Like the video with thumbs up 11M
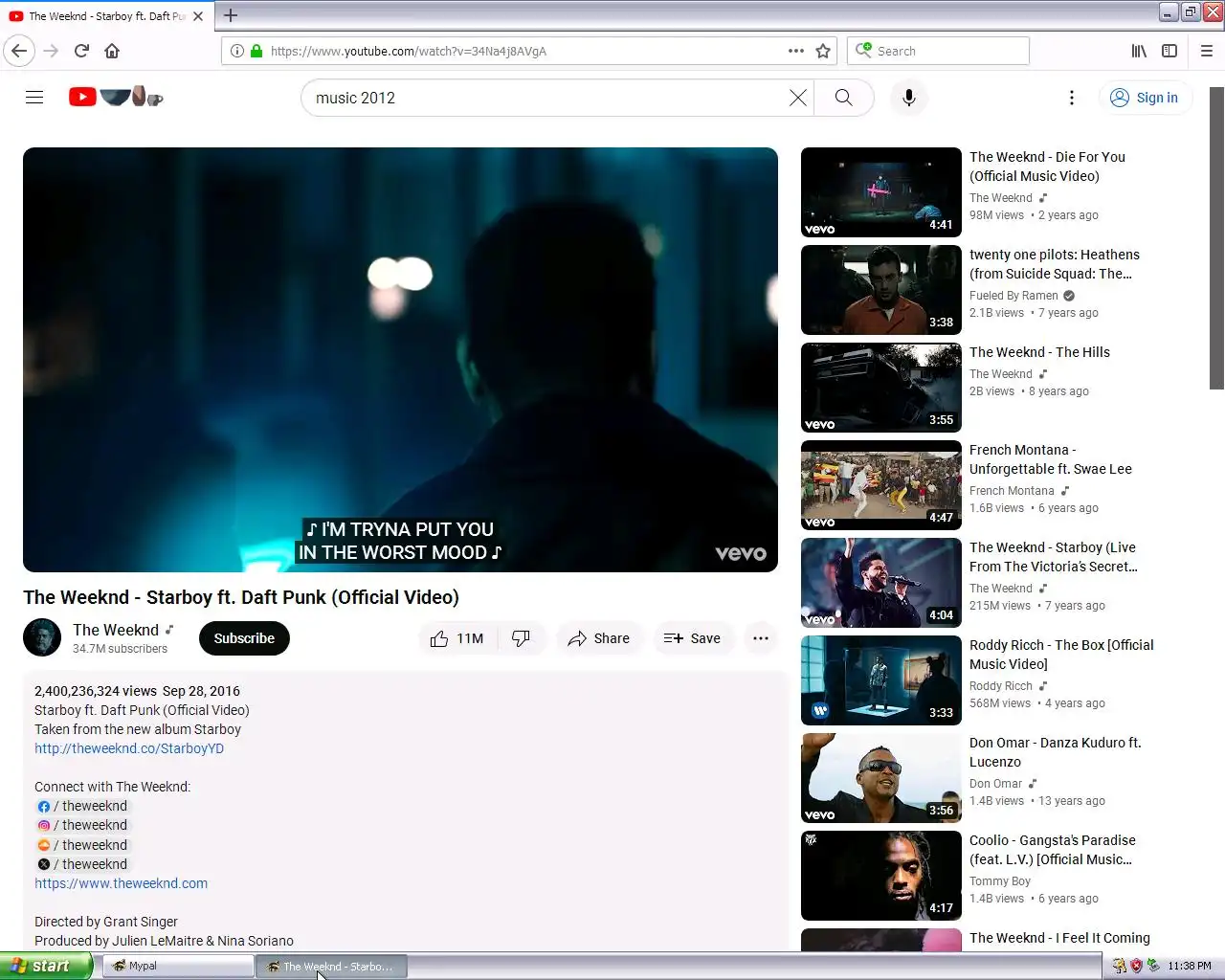The height and width of the screenshot is (980, 1225). pyautogui.click(x=457, y=638)
